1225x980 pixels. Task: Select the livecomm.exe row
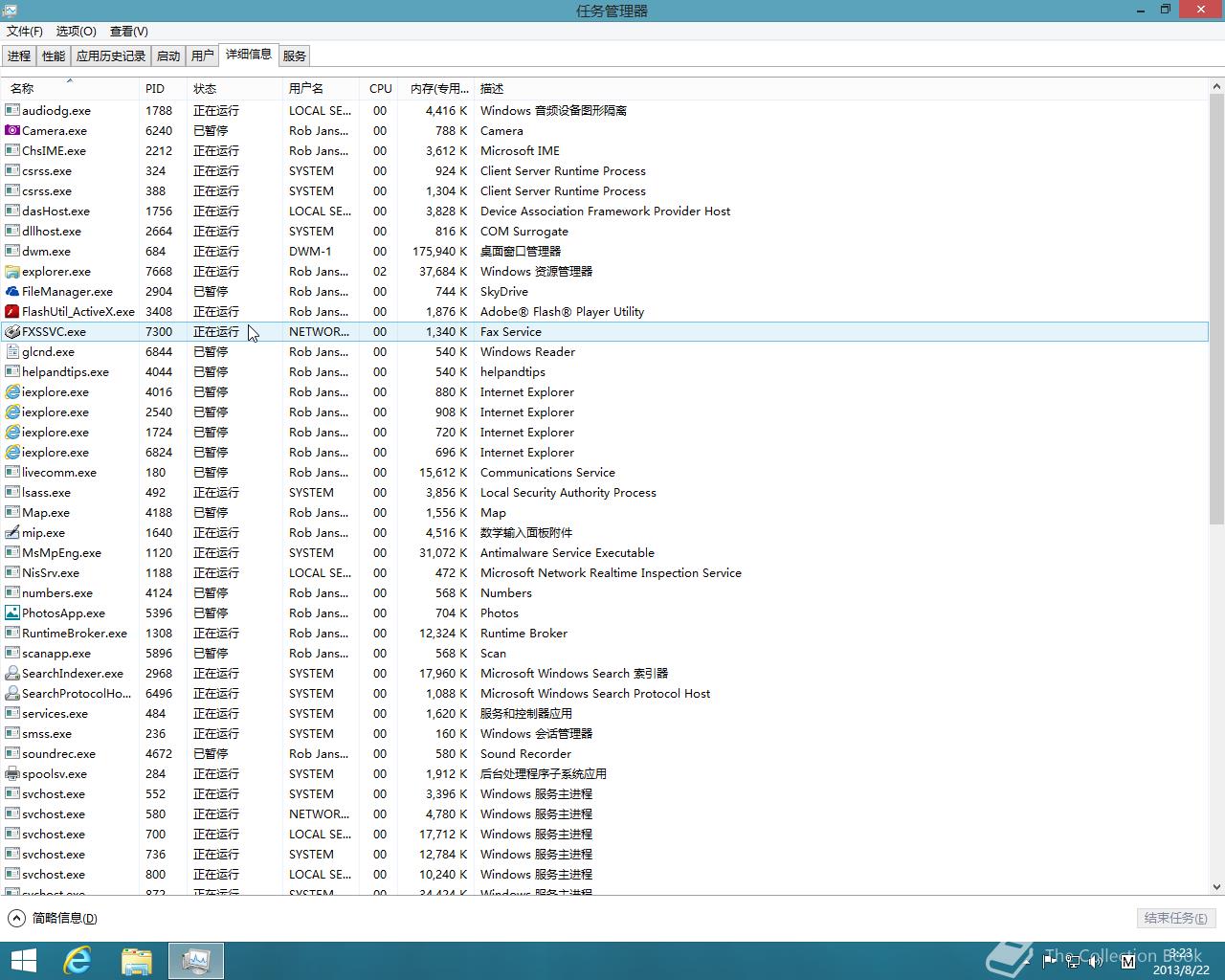[605, 472]
